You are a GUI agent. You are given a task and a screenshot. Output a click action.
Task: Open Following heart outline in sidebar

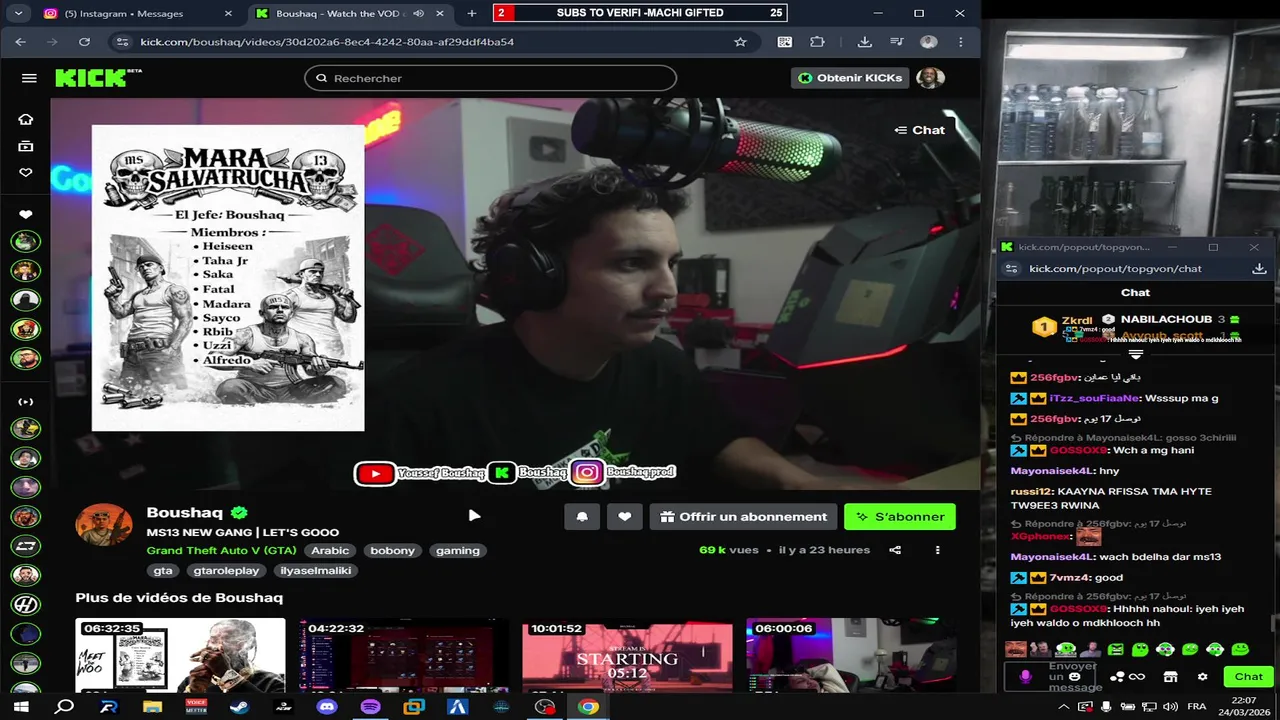pyautogui.click(x=26, y=172)
